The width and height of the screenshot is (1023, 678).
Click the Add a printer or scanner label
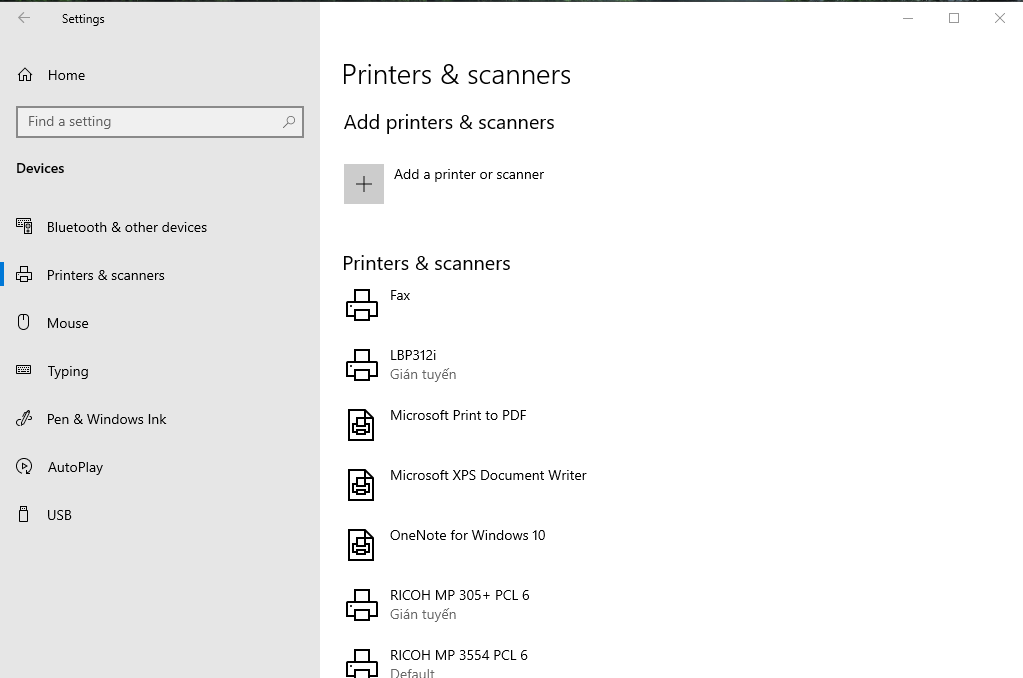click(469, 174)
